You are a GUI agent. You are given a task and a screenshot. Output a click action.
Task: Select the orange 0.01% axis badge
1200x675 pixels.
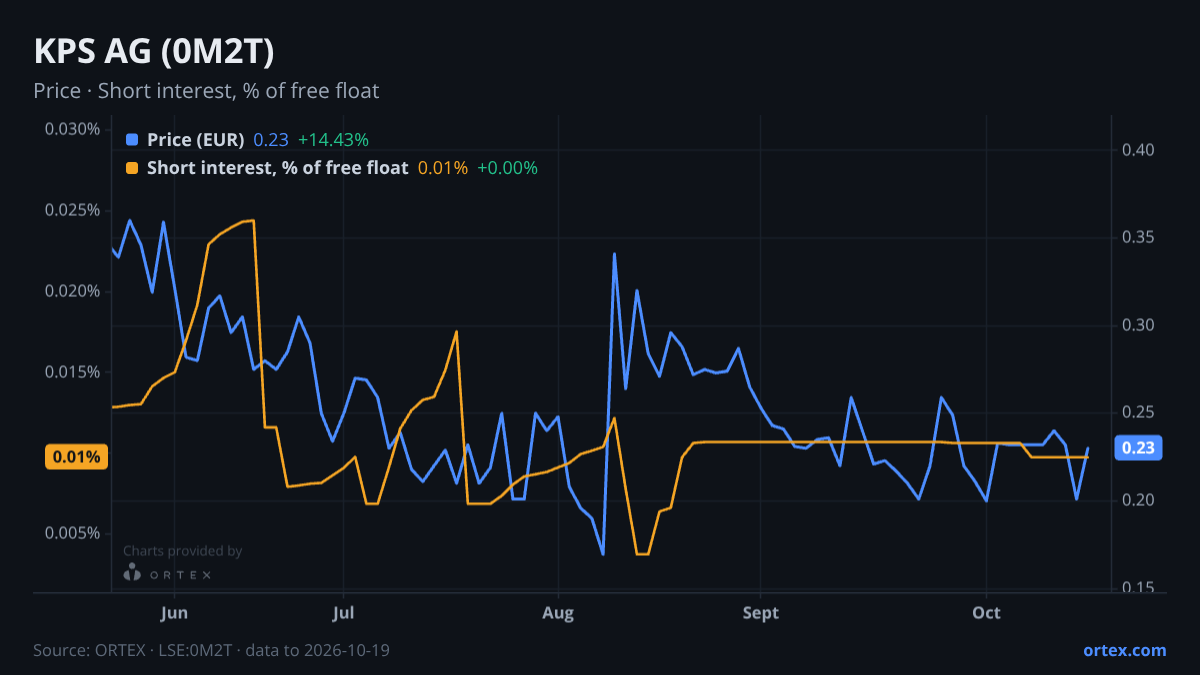click(x=76, y=457)
